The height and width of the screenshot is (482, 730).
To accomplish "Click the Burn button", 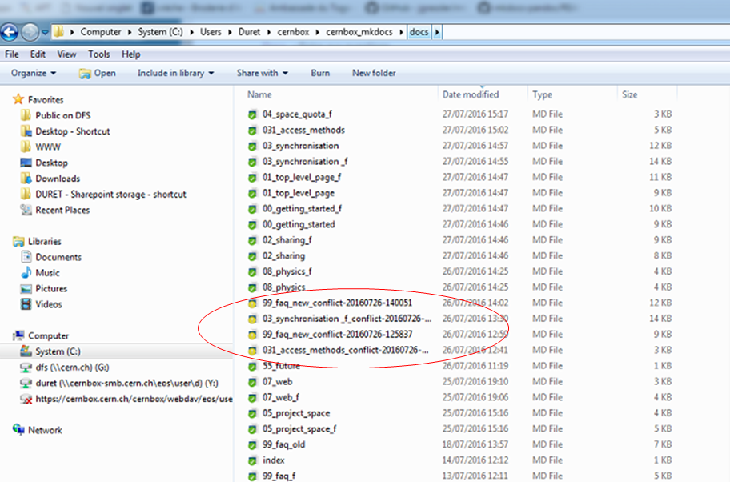I will click(320, 73).
